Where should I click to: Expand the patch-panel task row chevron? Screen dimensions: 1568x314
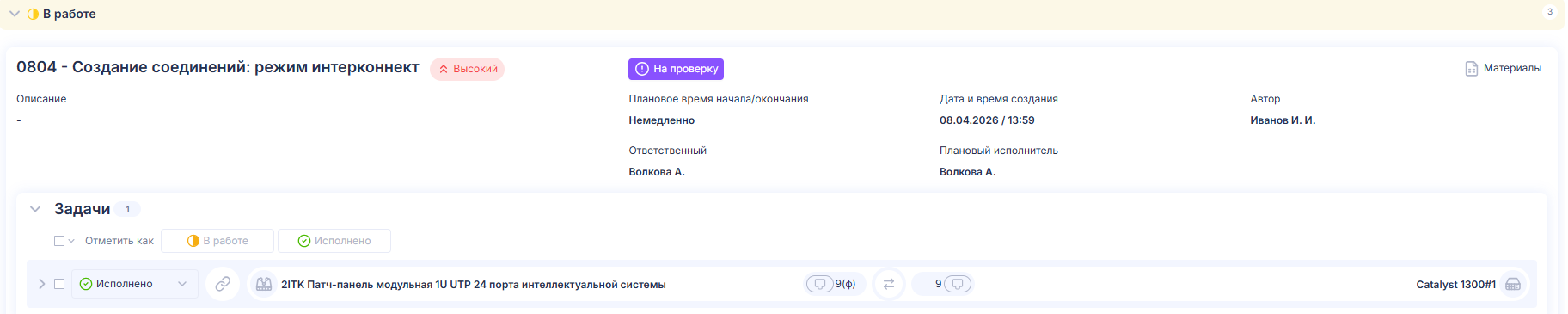coord(41,284)
